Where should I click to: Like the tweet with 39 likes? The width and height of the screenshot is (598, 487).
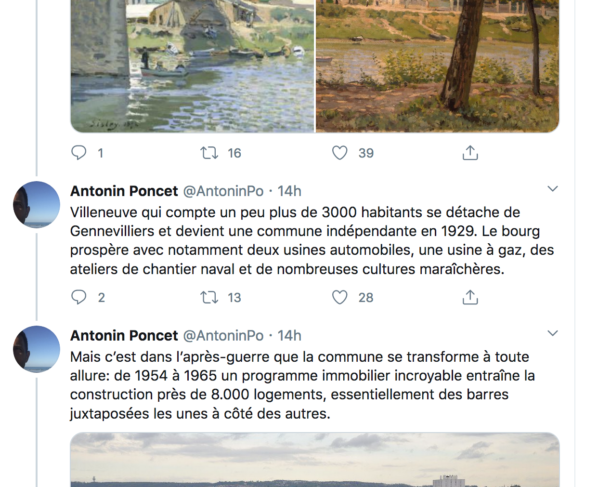(339, 153)
